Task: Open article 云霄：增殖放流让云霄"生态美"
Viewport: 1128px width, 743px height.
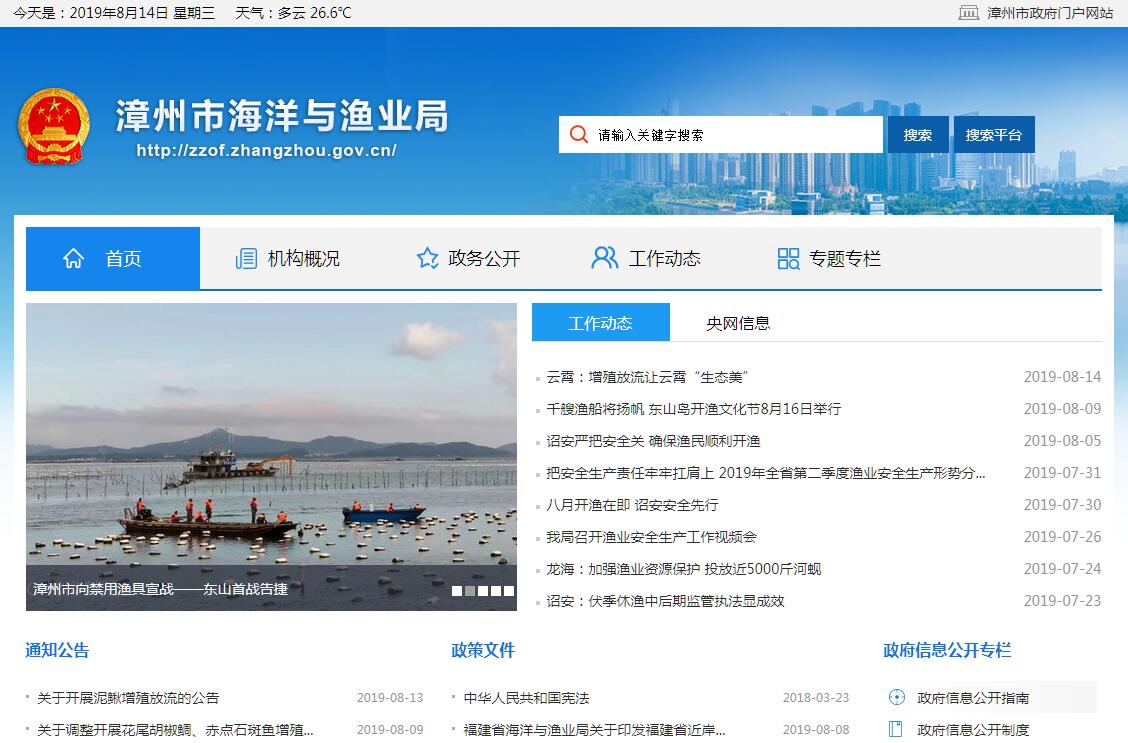Action: 647,377
